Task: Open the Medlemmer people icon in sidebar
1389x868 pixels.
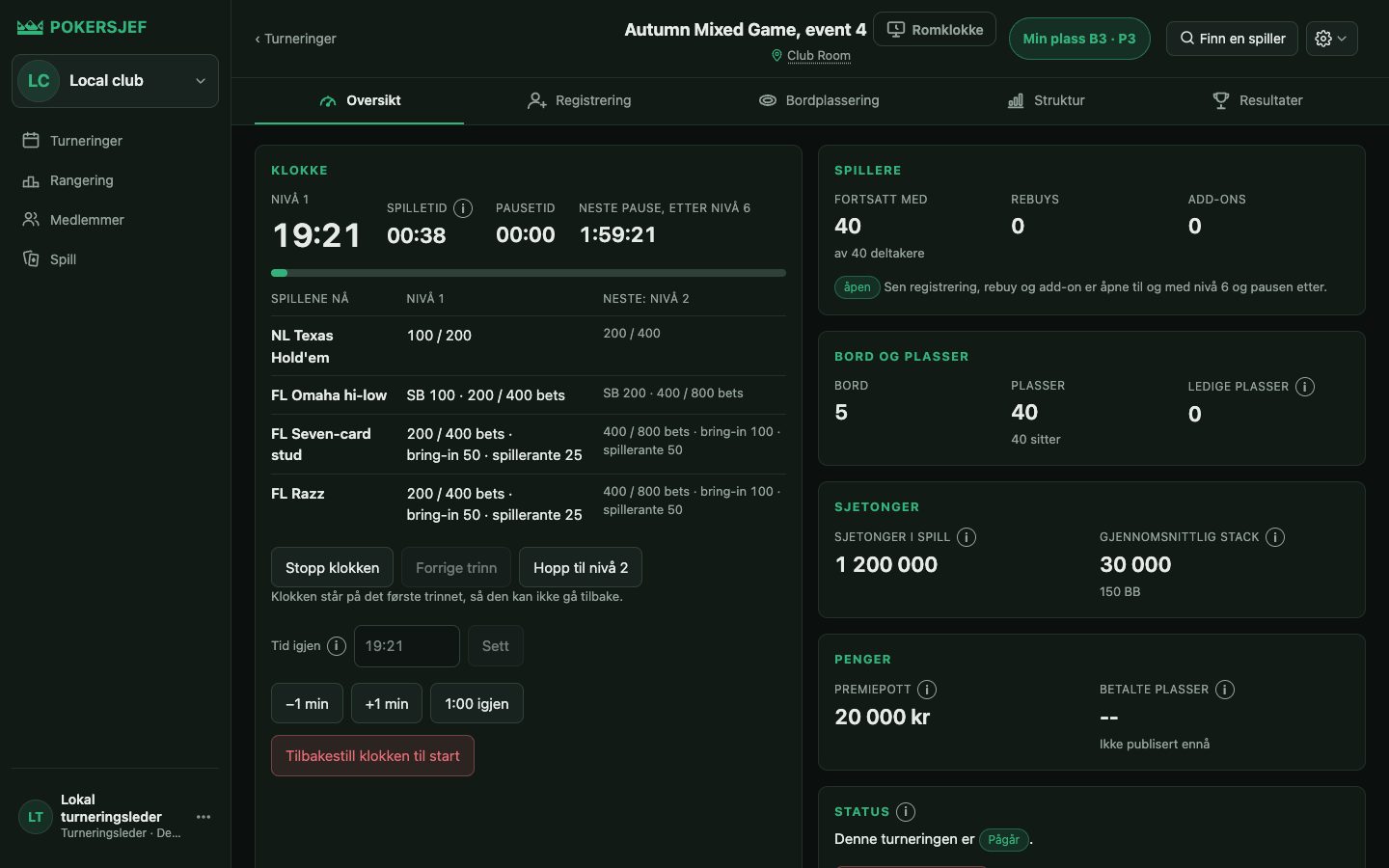Action: 31,220
